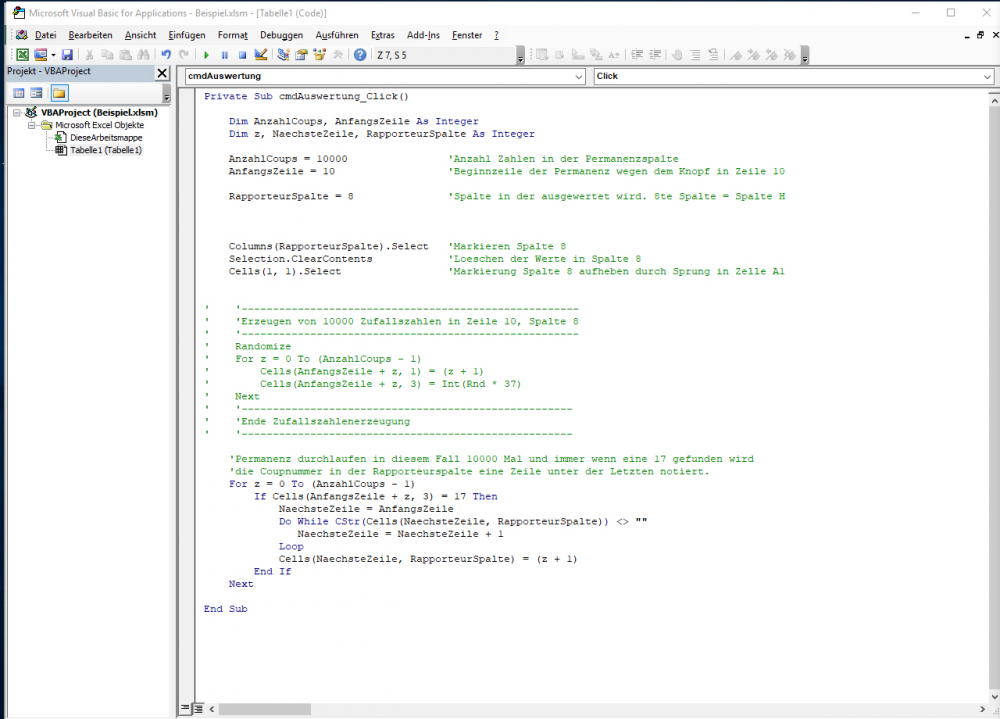Toggle Design Mode icon
The width and height of the screenshot is (1000, 719).
(261, 55)
